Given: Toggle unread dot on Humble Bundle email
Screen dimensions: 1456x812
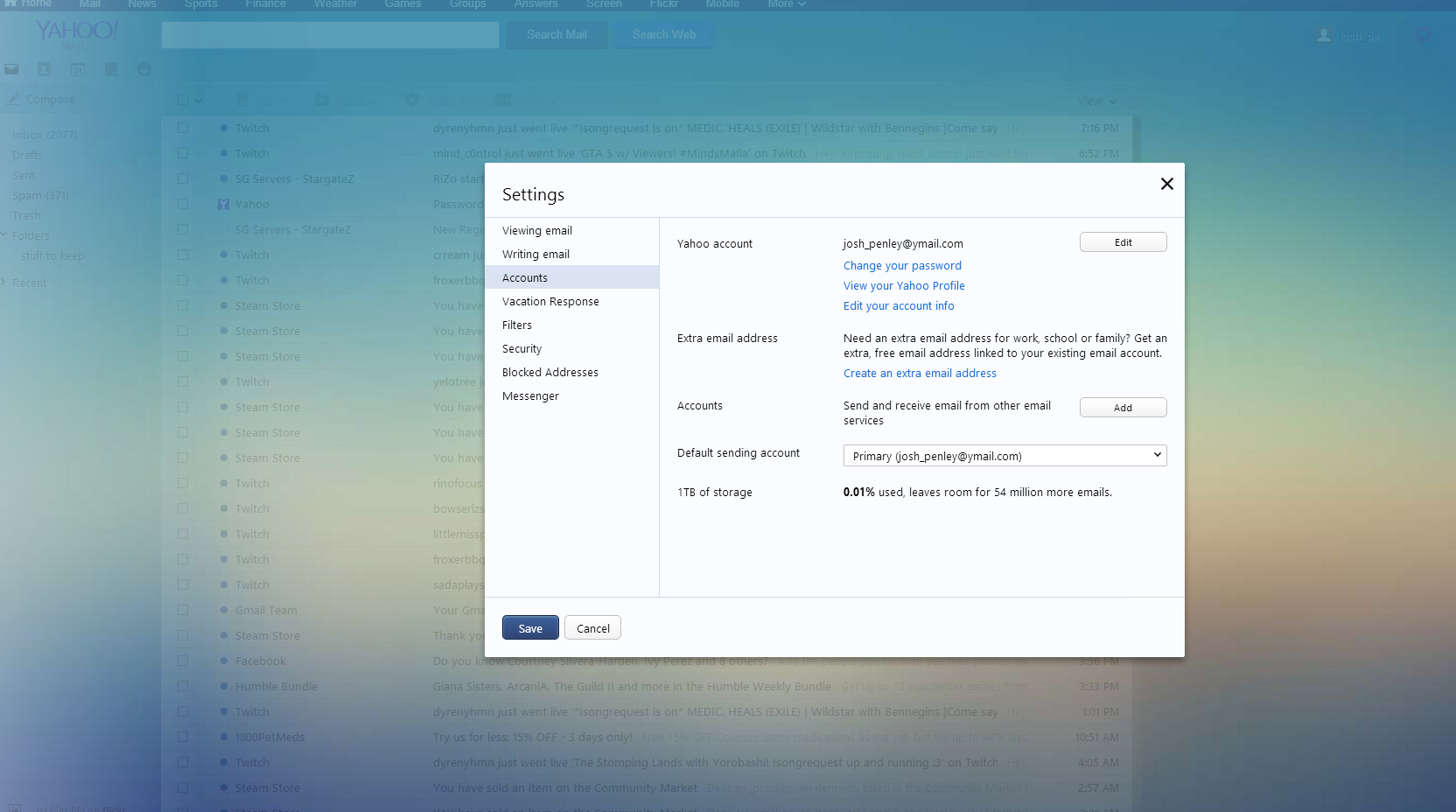Looking at the screenshot, I should [224, 686].
